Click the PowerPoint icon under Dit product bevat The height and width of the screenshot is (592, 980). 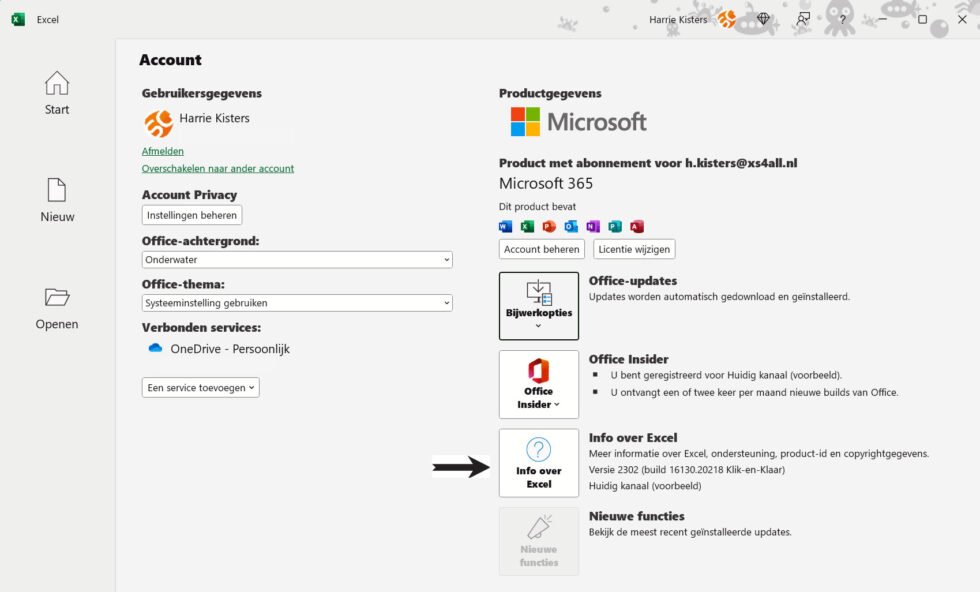tap(549, 226)
